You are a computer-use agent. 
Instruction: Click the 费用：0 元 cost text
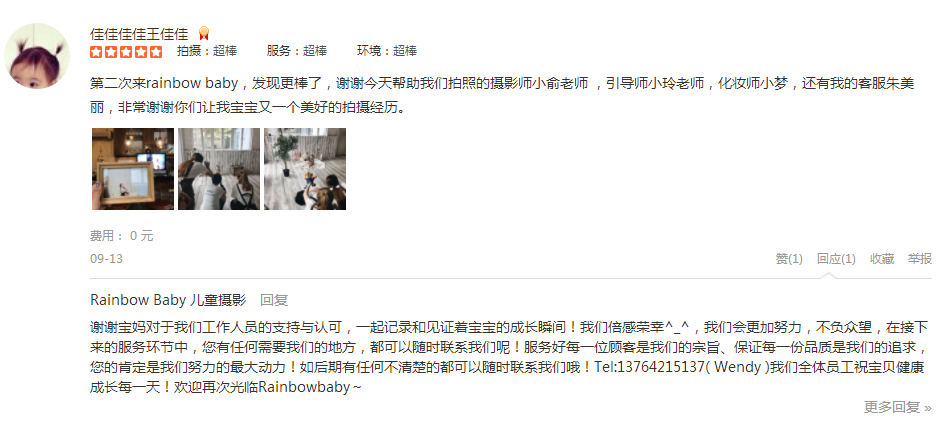(x=121, y=236)
